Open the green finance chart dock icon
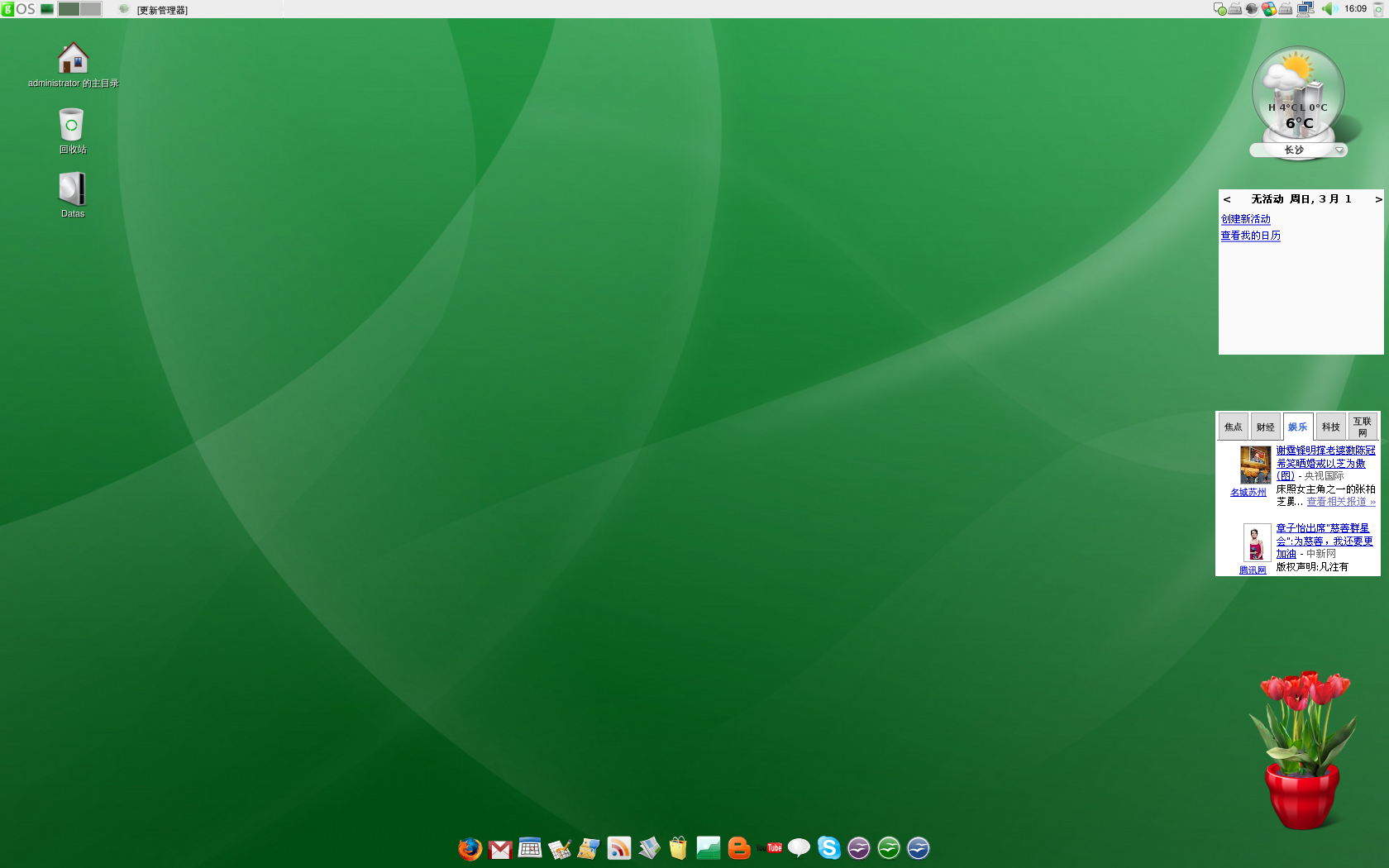This screenshot has width=1389, height=868. tap(709, 848)
